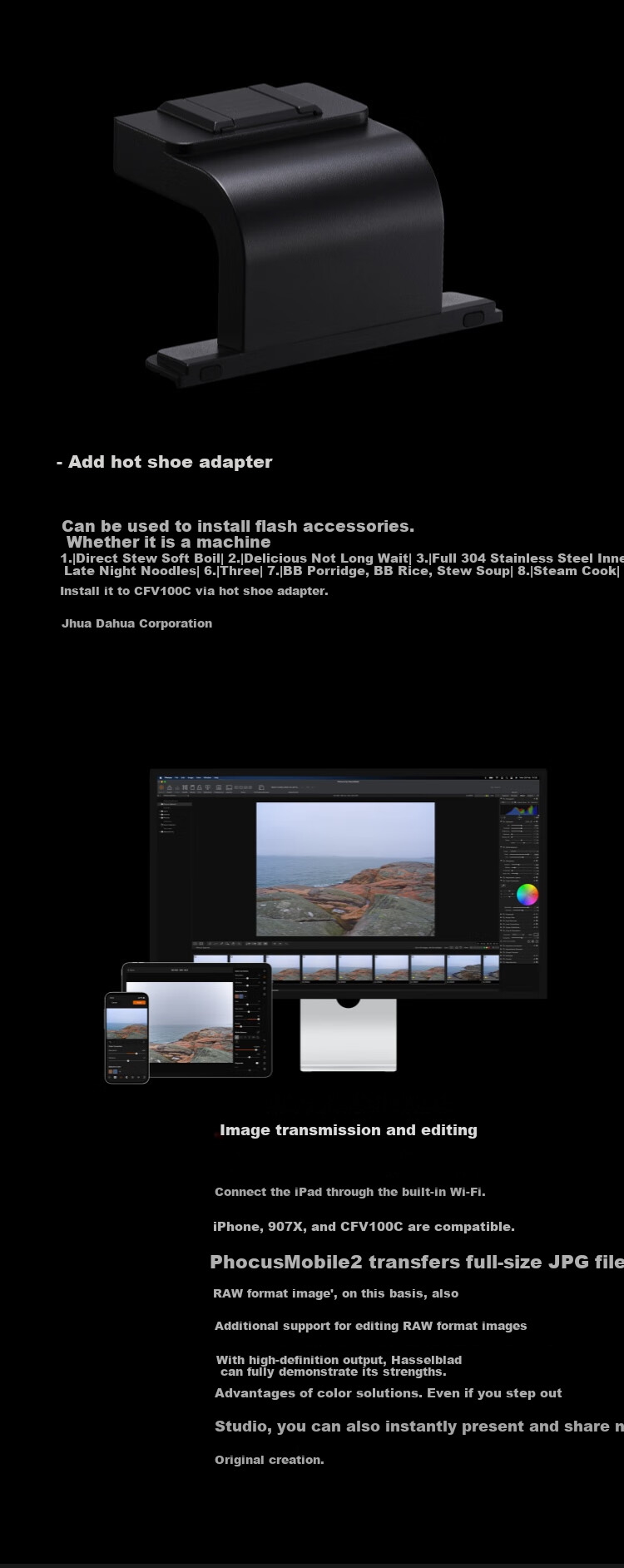
Task: Click the main seascape preview image on the monitor
Action: tap(345, 869)
